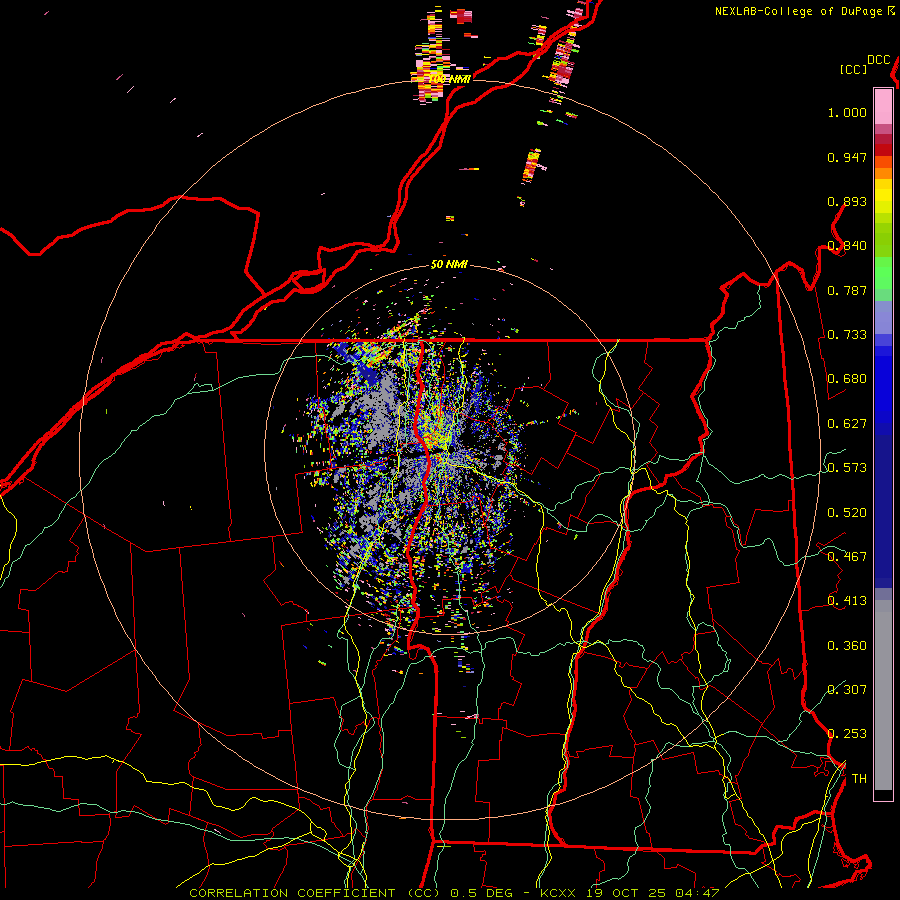Viewport: 900px width, 900px height.
Task: Click the CORRELATION COEFFICIENT (CC) caption
Action: 315,893
